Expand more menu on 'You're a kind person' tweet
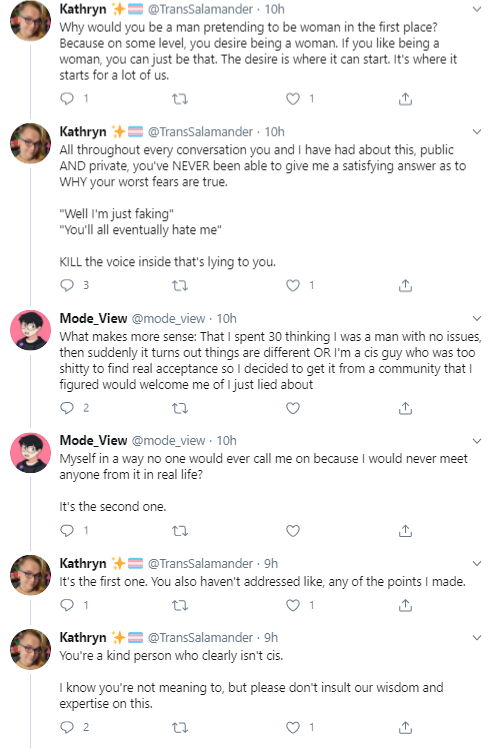 pyautogui.click(x=476, y=638)
